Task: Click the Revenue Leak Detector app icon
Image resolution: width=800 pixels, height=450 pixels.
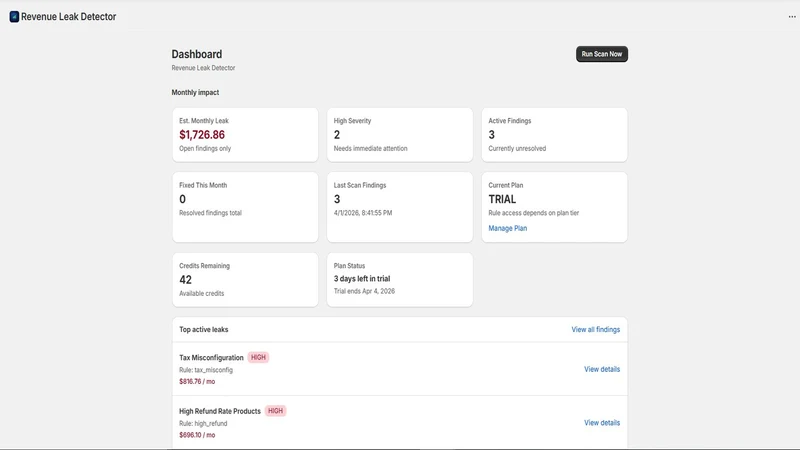Action: click(14, 17)
